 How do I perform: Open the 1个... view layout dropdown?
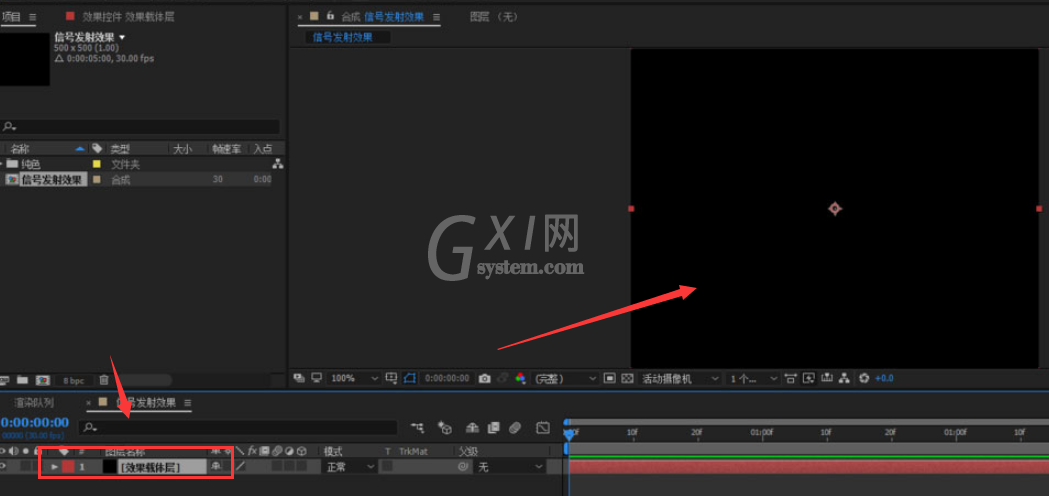coord(753,379)
